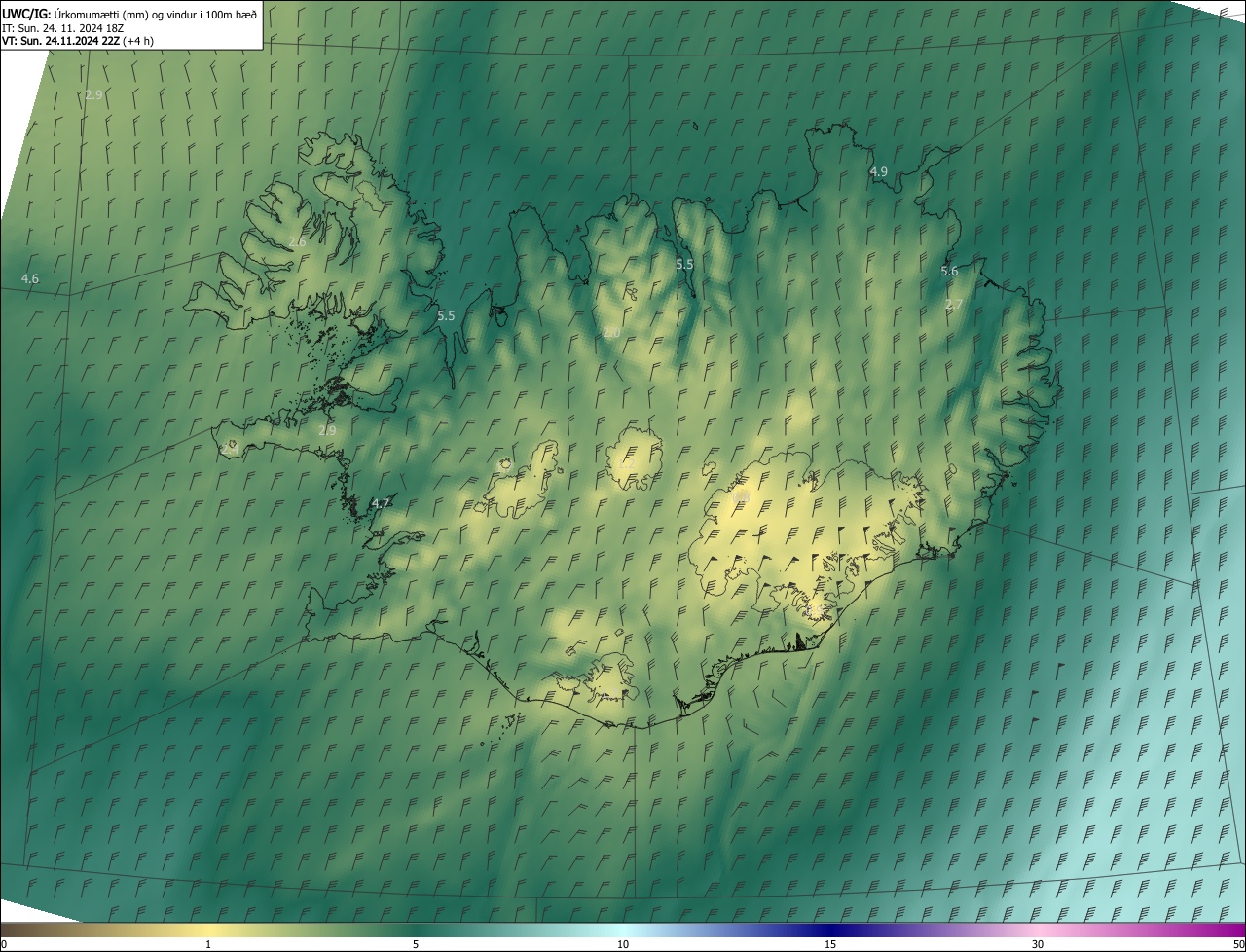
Task: Click the "VT: Sun. 24.11.2024 22Z (+4 h)" line
Action: (78, 41)
